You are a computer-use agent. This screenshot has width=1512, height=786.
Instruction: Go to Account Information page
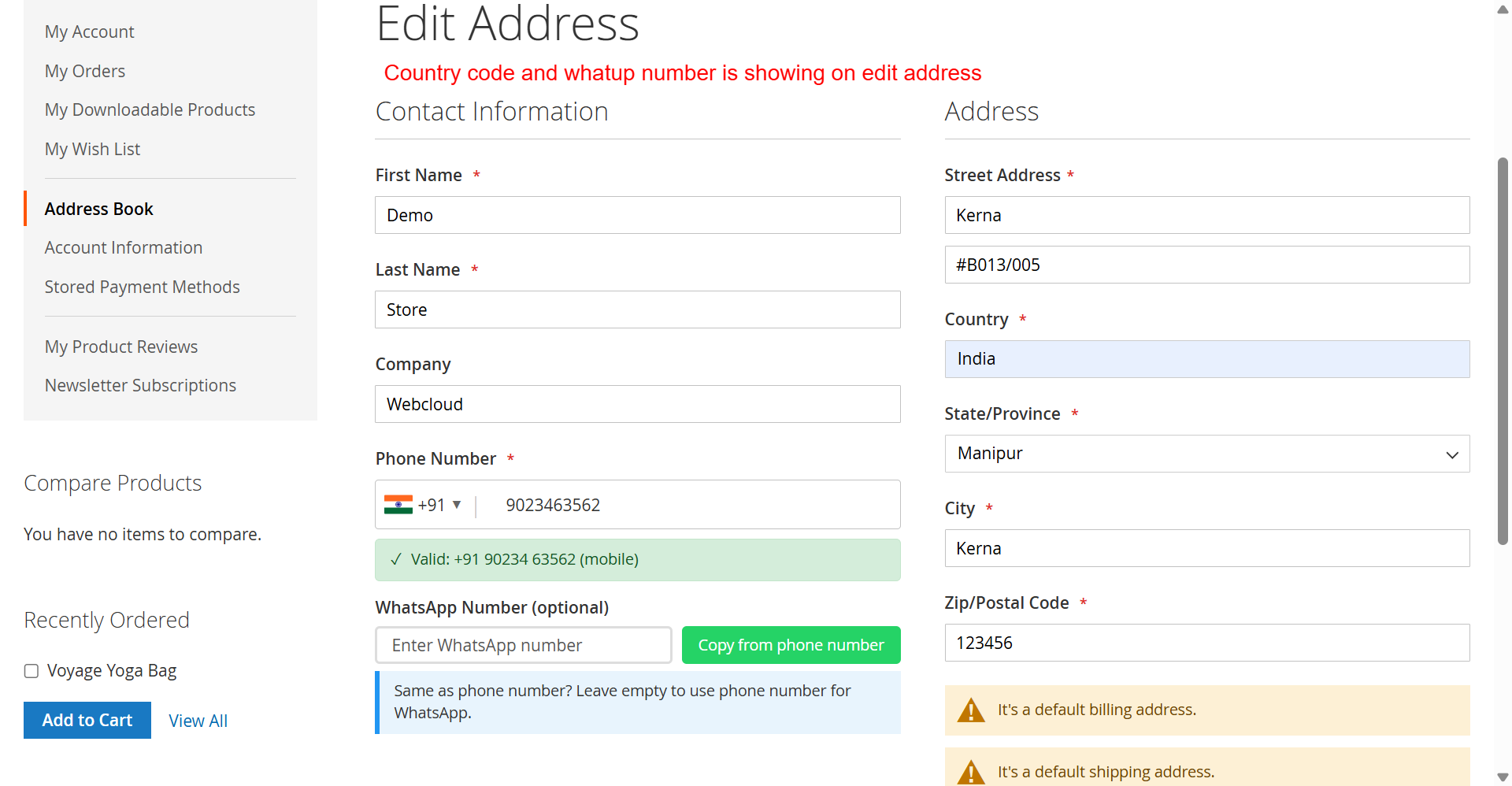pos(124,248)
